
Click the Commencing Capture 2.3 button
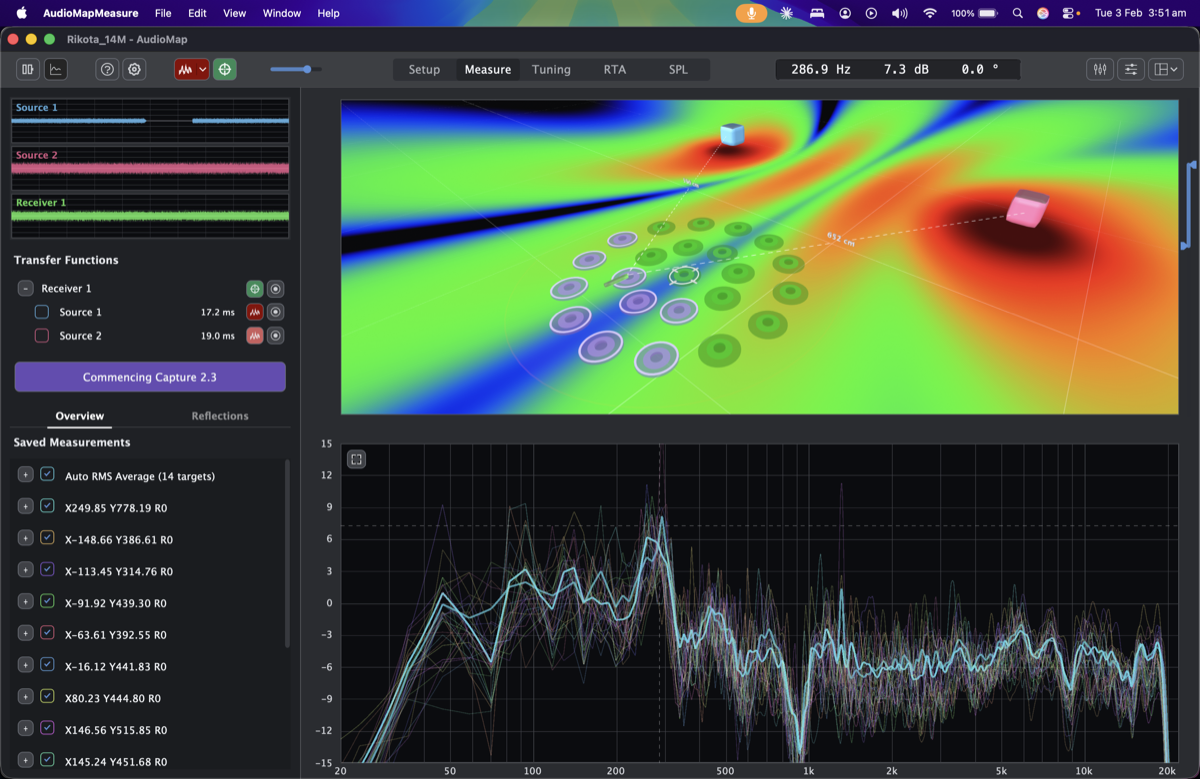pos(150,377)
